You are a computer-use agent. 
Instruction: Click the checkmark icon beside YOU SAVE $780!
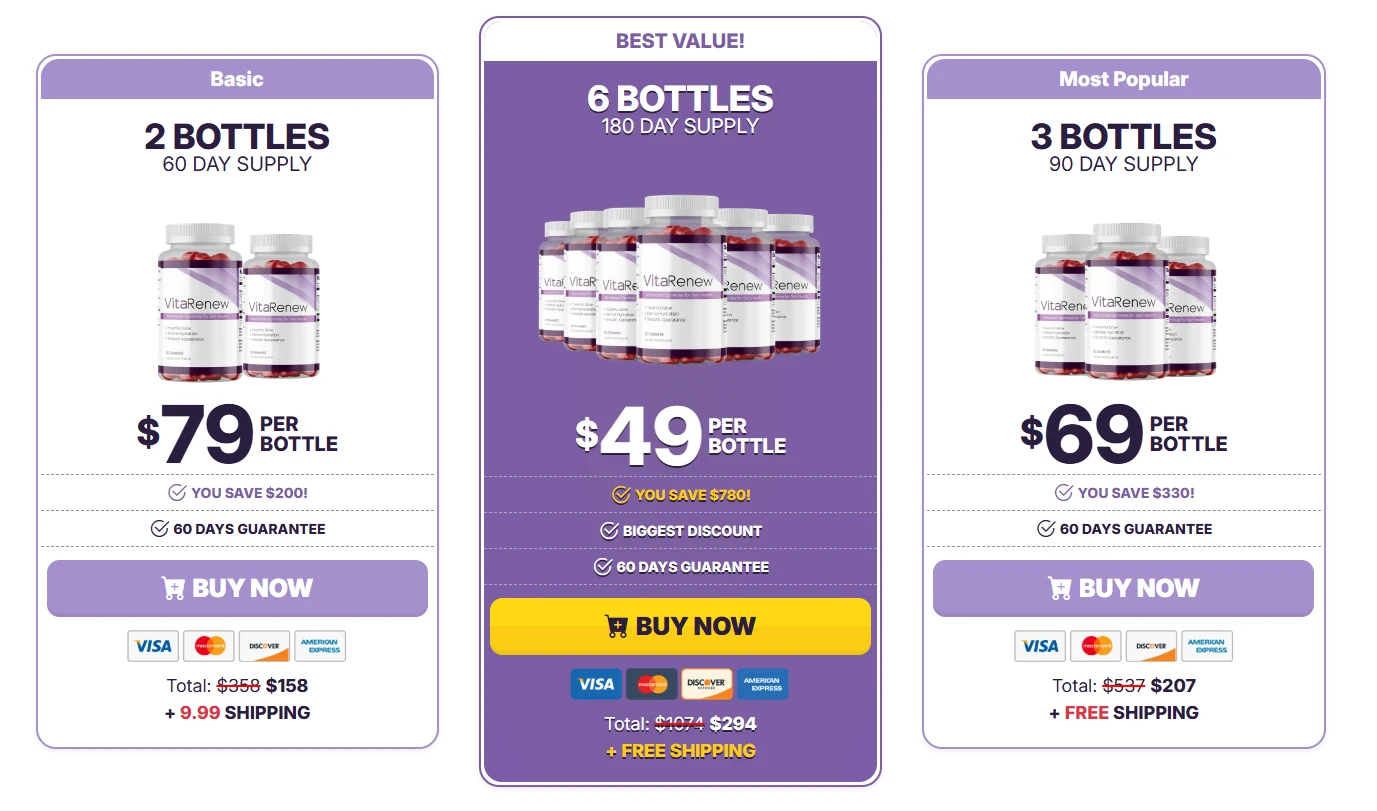620,494
